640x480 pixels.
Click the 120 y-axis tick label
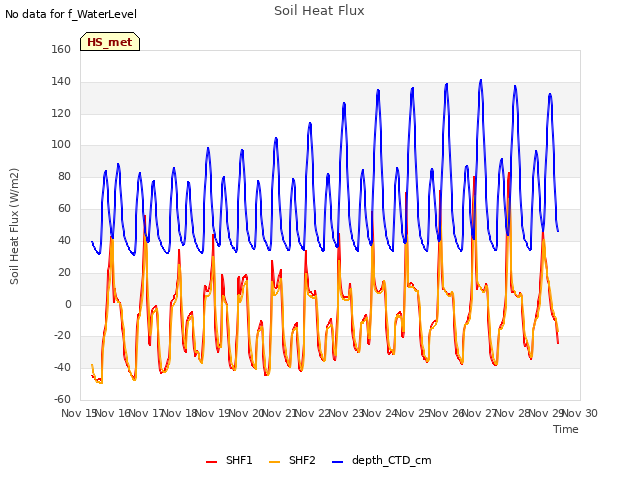coord(61,113)
